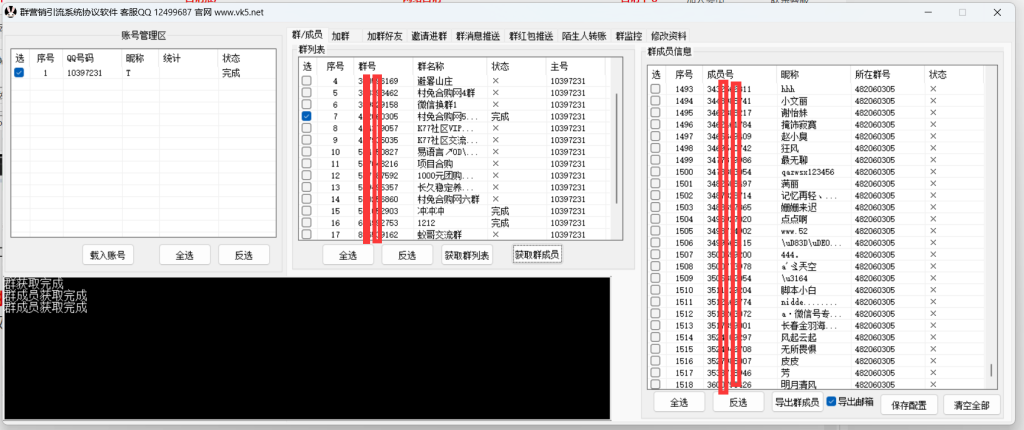Toggle the 导出邮箱 checkbox
The image size is (1024, 430).
coord(831,401)
